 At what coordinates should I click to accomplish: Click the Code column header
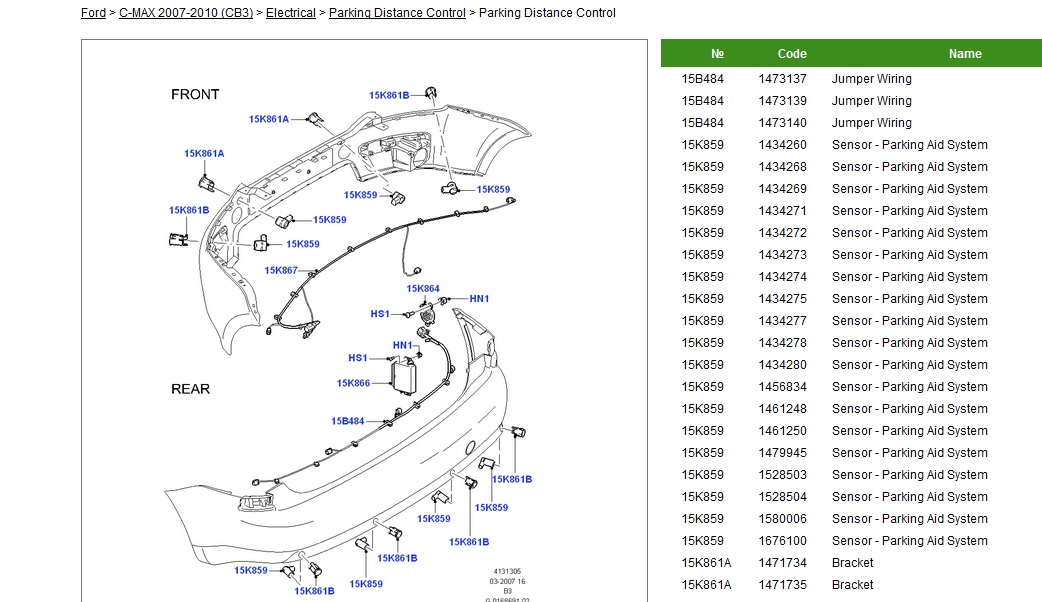tap(791, 54)
